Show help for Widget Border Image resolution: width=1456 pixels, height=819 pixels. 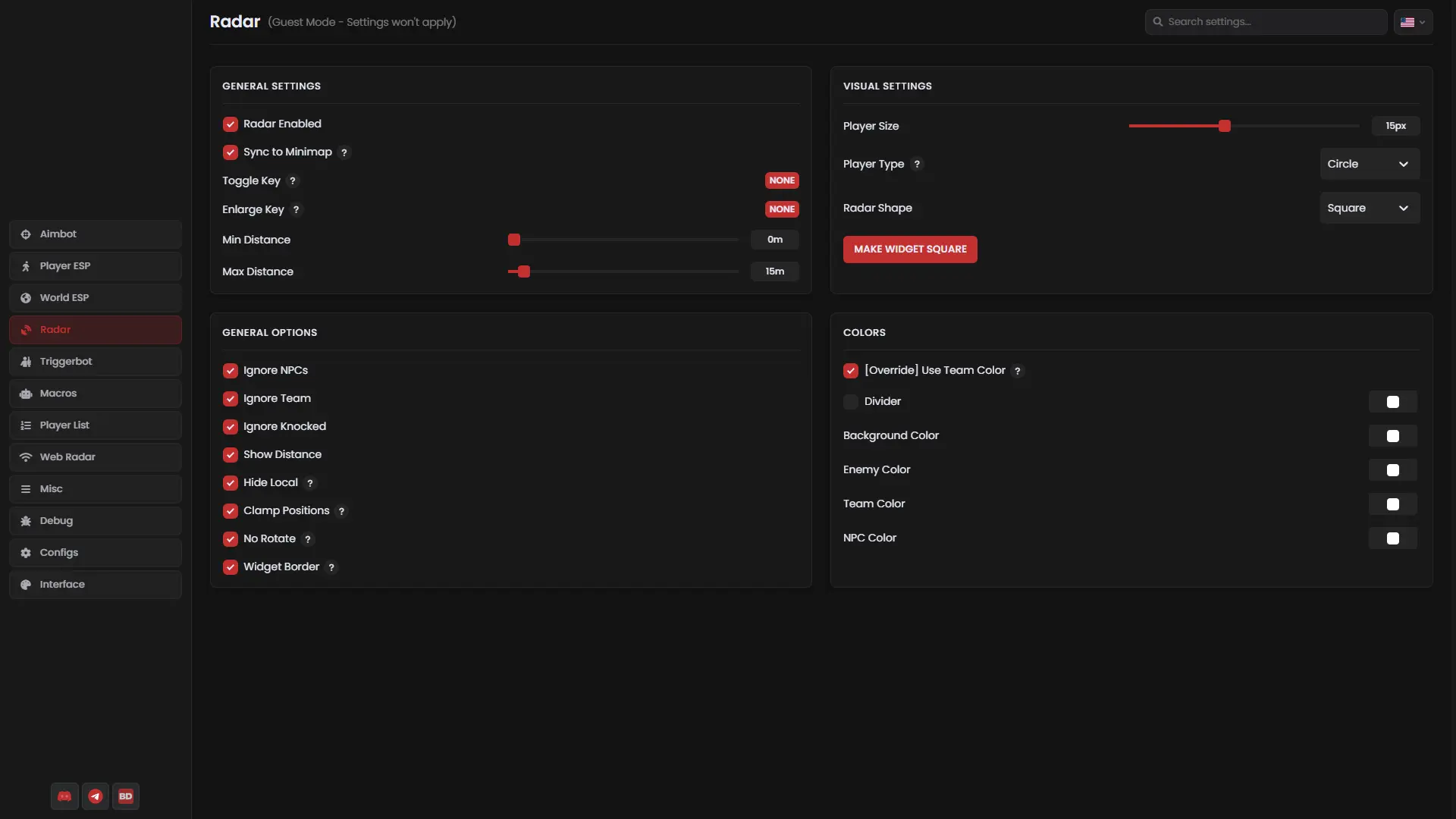[331, 567]
